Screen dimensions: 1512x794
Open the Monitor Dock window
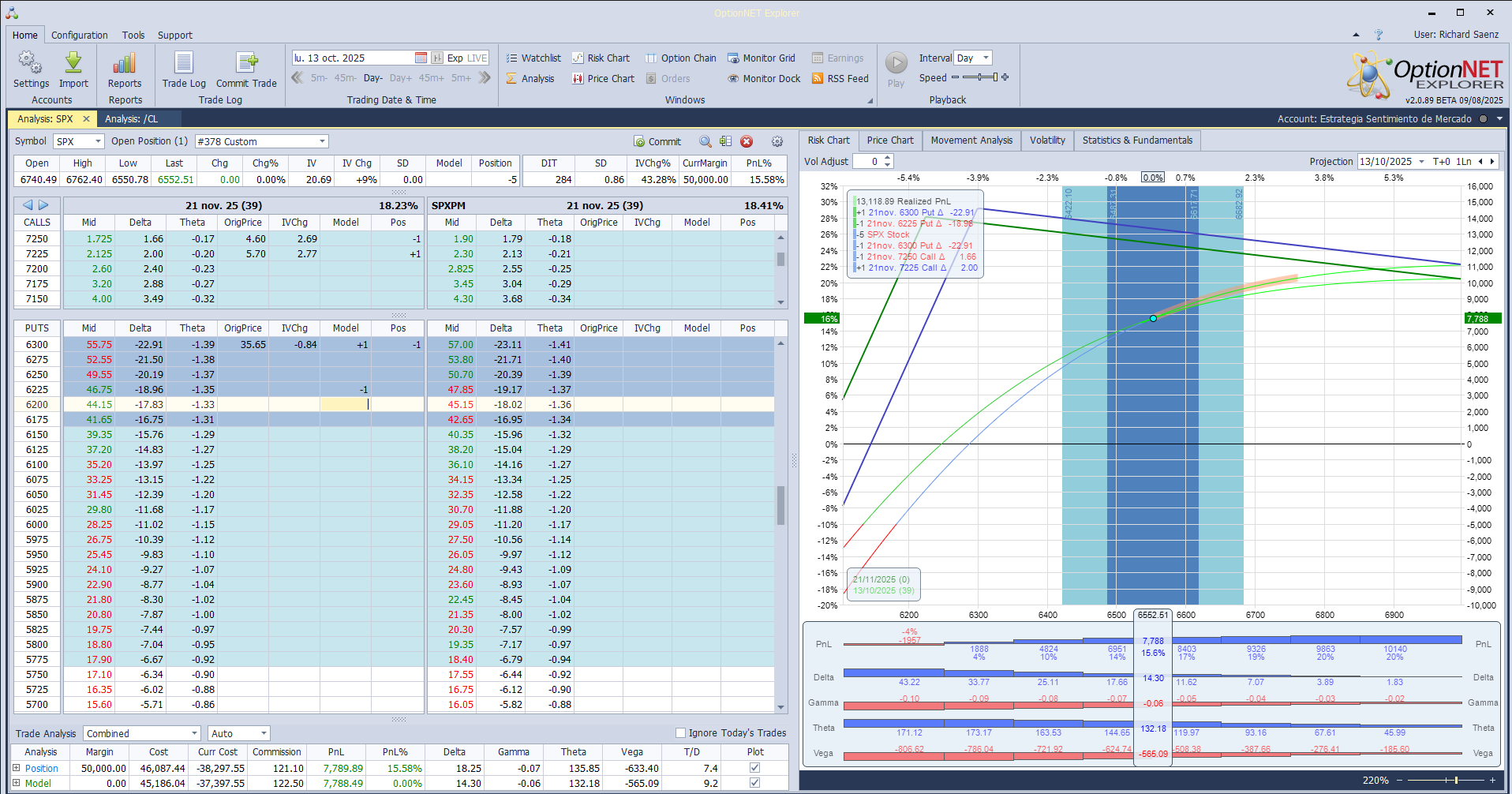click(764, 78)
